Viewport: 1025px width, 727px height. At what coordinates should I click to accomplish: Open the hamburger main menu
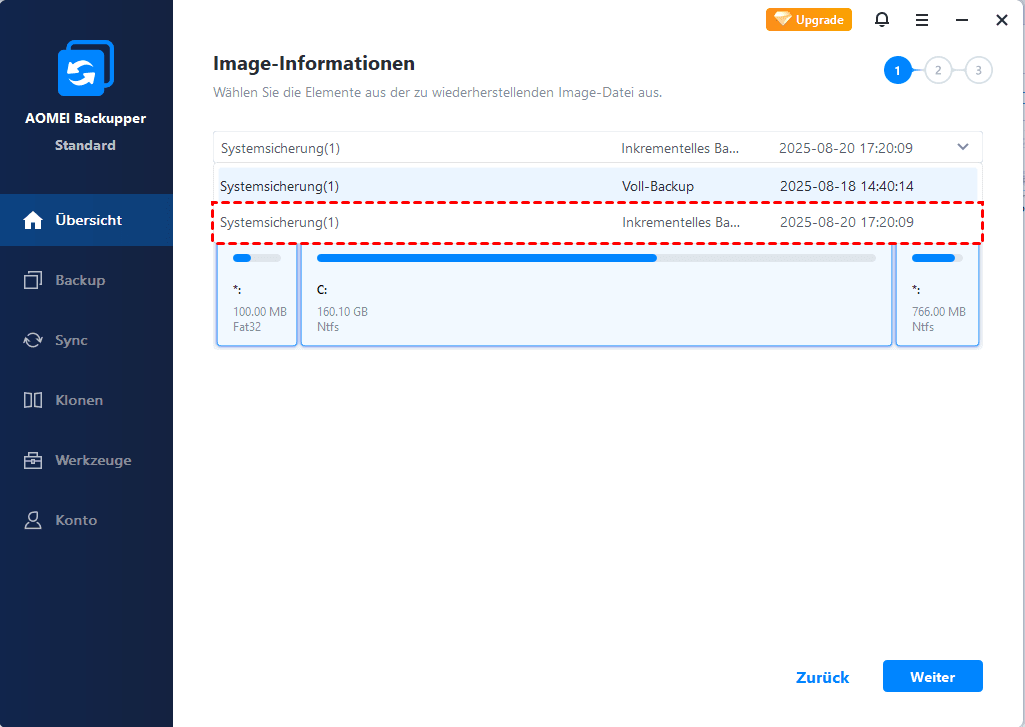(922, 20)
